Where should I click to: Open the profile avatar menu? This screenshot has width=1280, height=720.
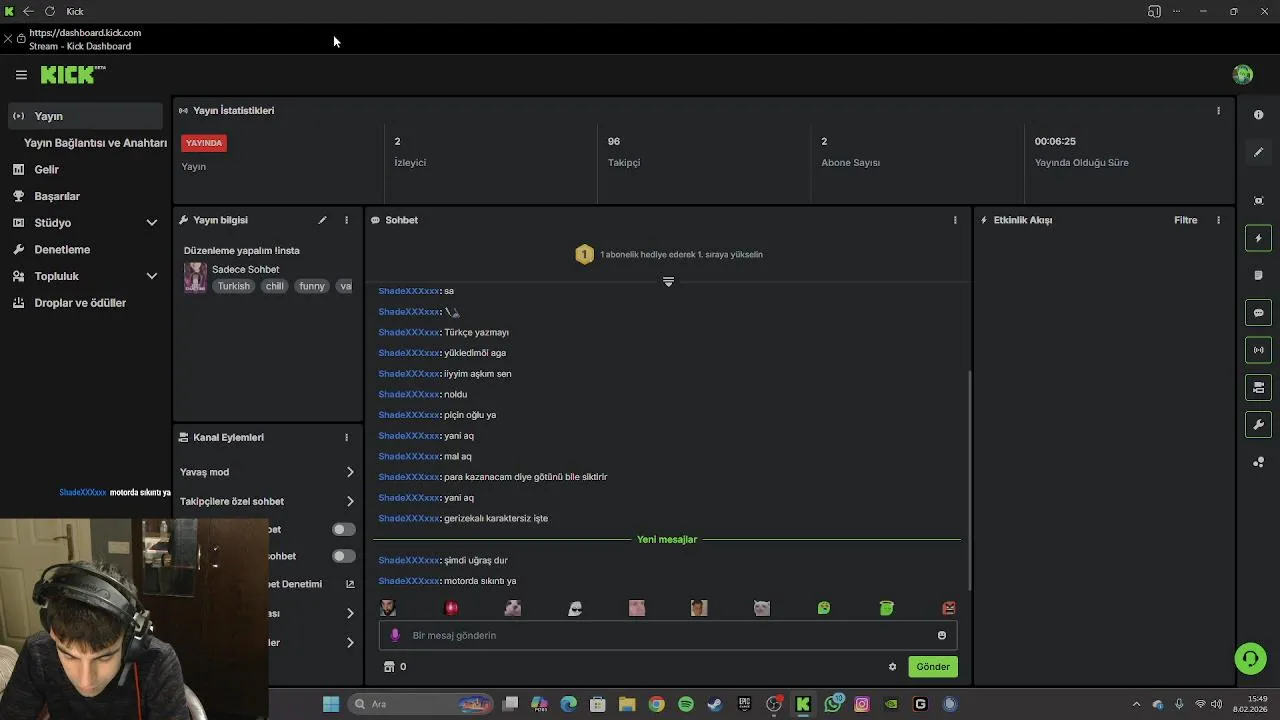coord(1243,75)
